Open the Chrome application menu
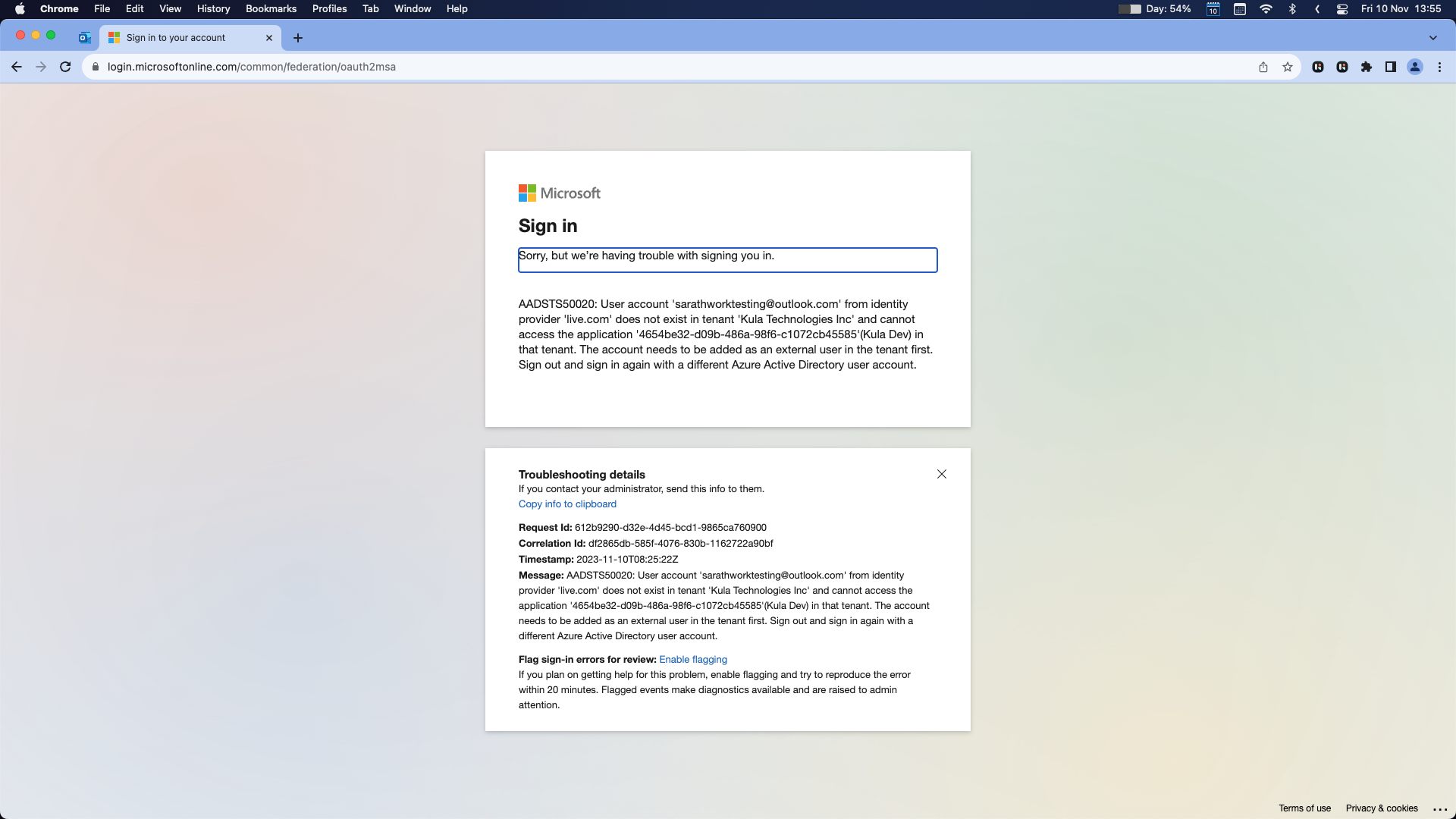The width and height of the screenshot is (1456, 819). coord(59,9)
